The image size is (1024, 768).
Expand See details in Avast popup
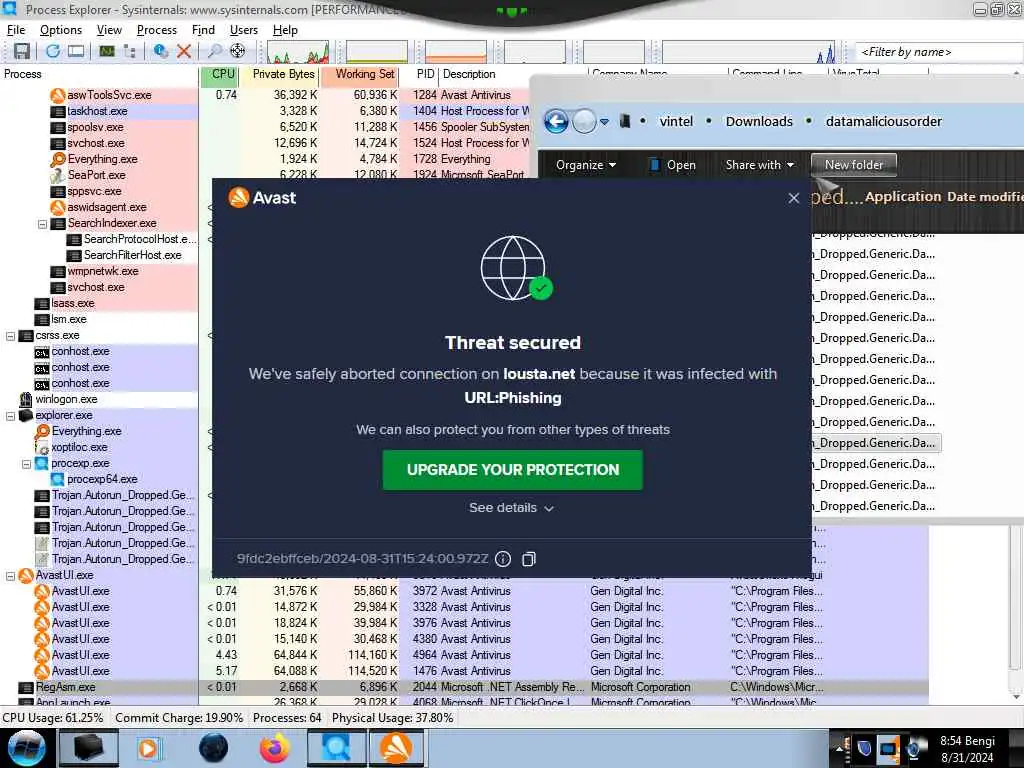click(511, 508)
